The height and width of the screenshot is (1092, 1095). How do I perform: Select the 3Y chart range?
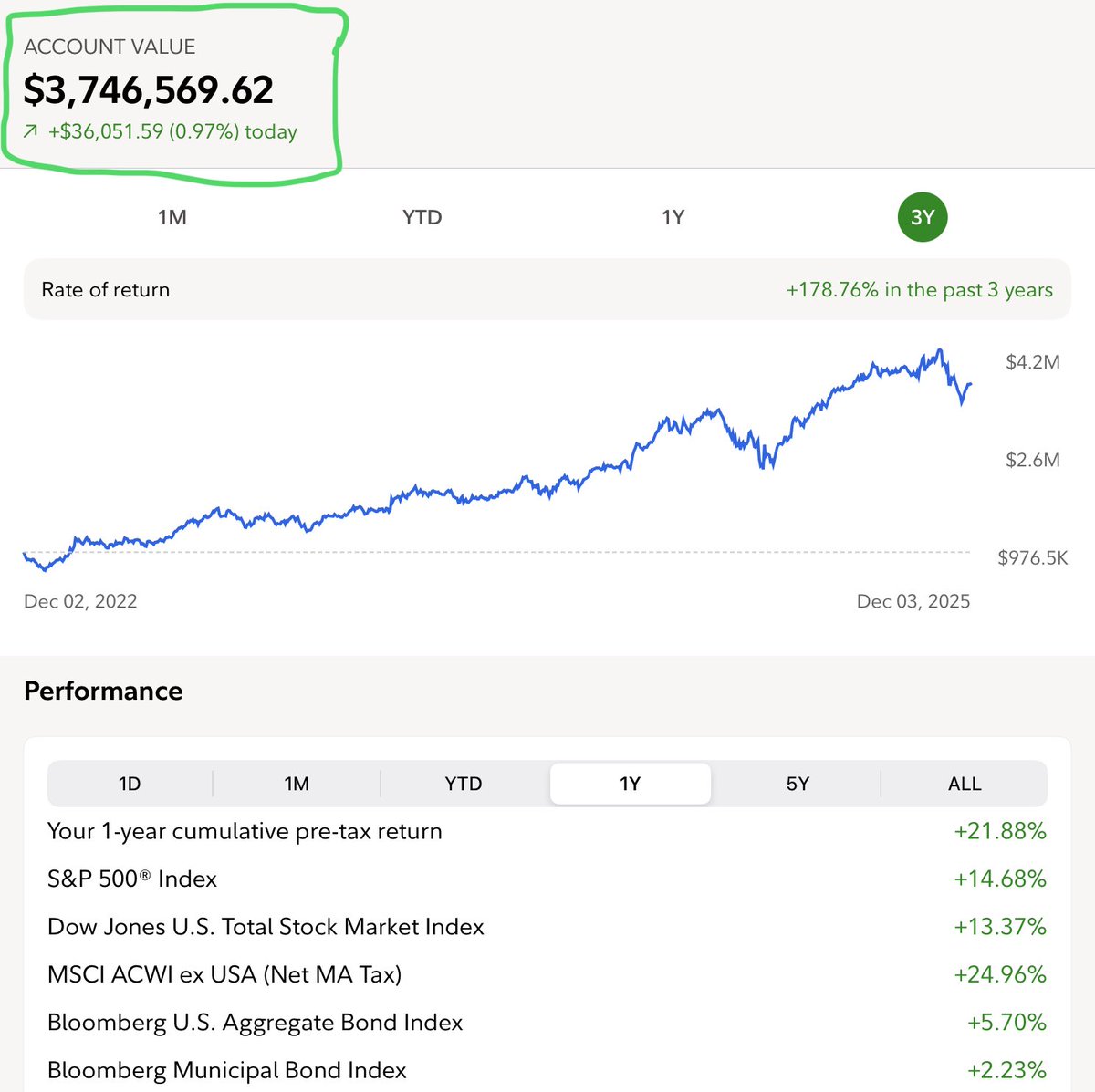[923, 217]
